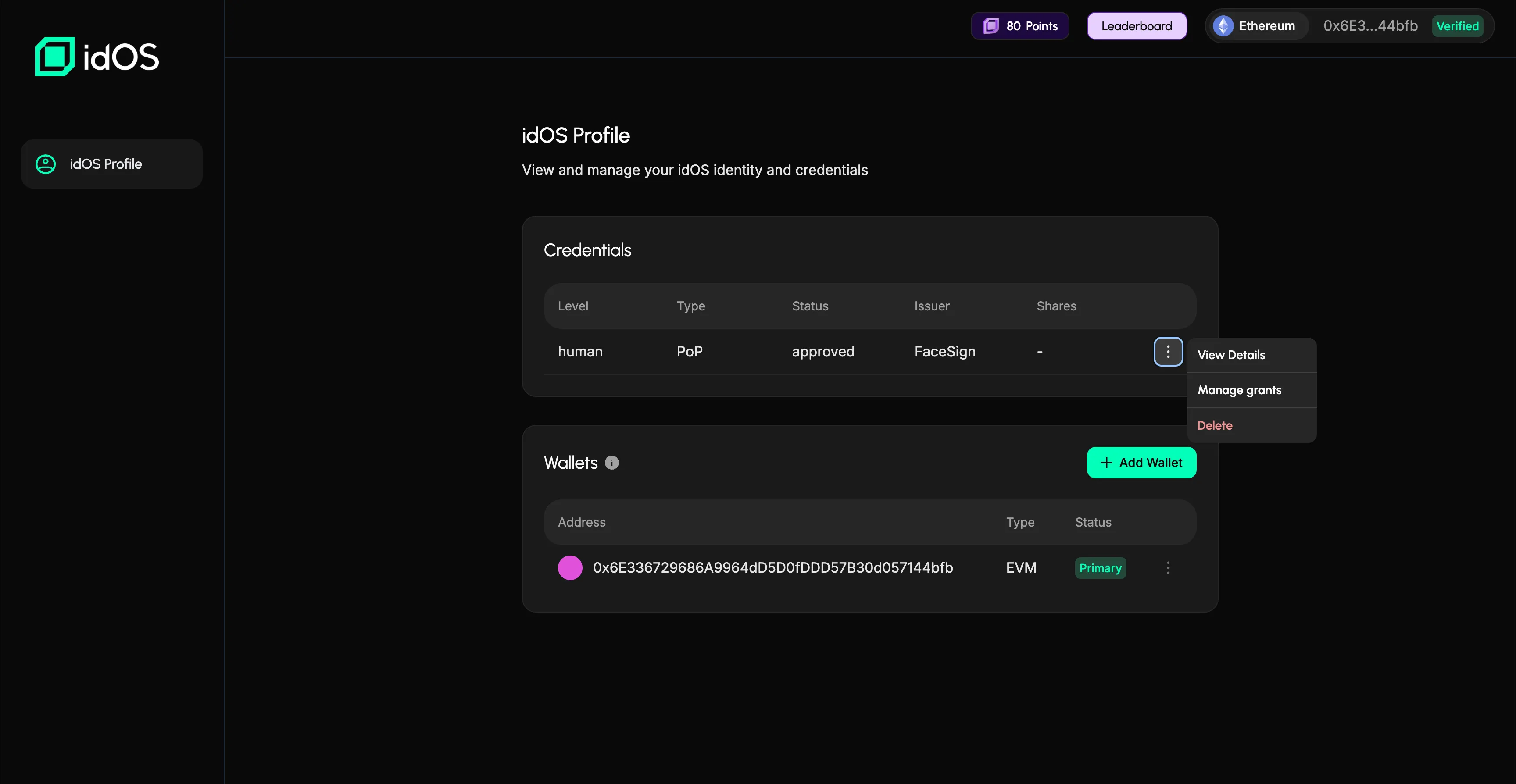Click the Ethereum network icon
Viewport: 1516px width, 784px height.
tap(1223, 26)
